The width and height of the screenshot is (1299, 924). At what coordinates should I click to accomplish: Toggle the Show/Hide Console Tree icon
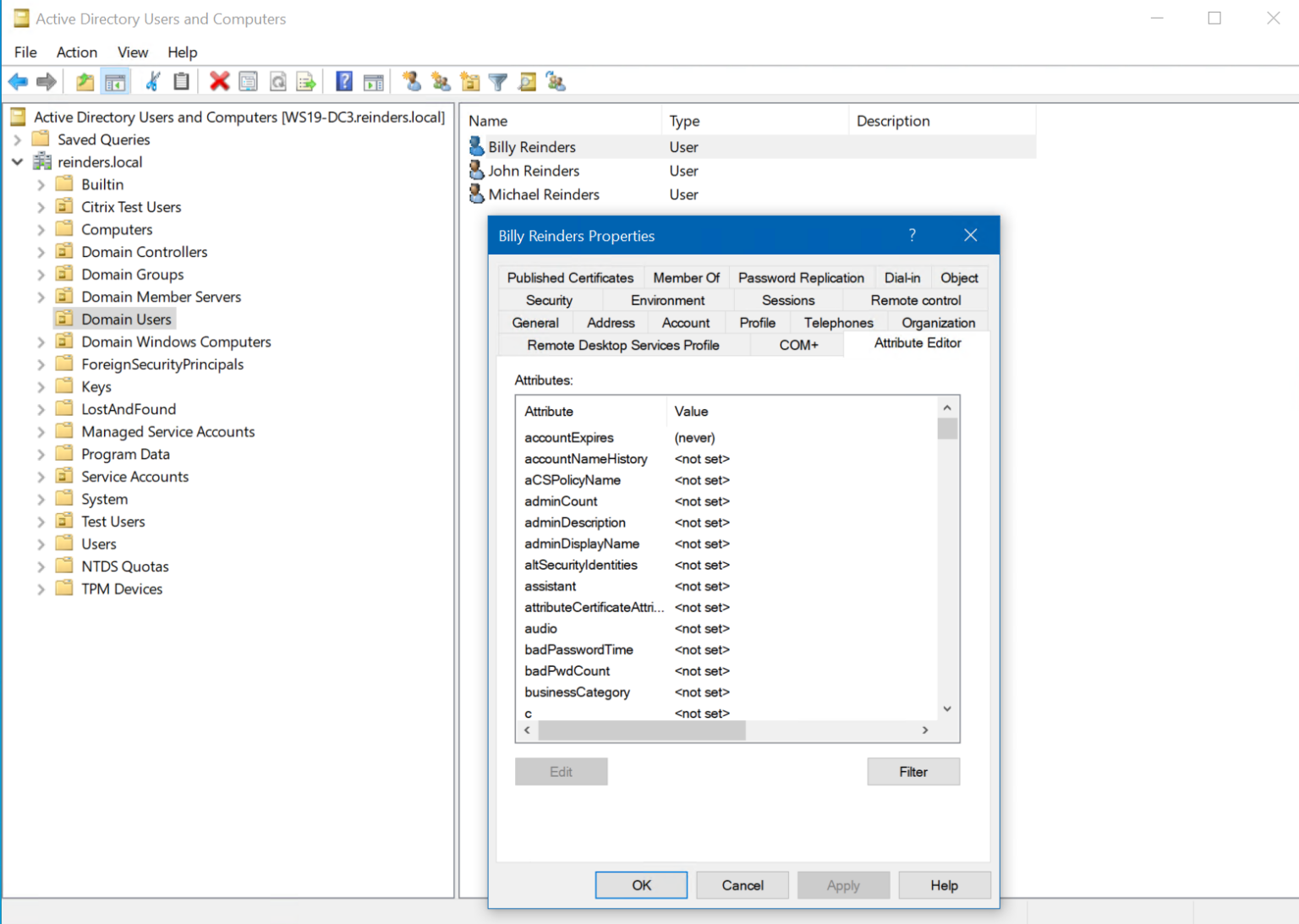(116, 81)
